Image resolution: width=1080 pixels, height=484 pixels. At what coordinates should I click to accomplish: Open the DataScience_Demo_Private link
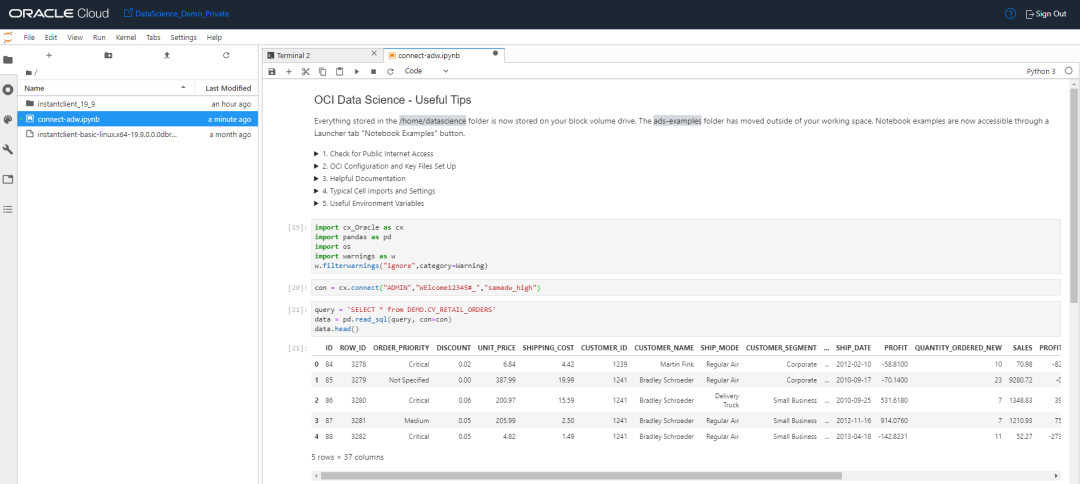click(x=176, y=14)
